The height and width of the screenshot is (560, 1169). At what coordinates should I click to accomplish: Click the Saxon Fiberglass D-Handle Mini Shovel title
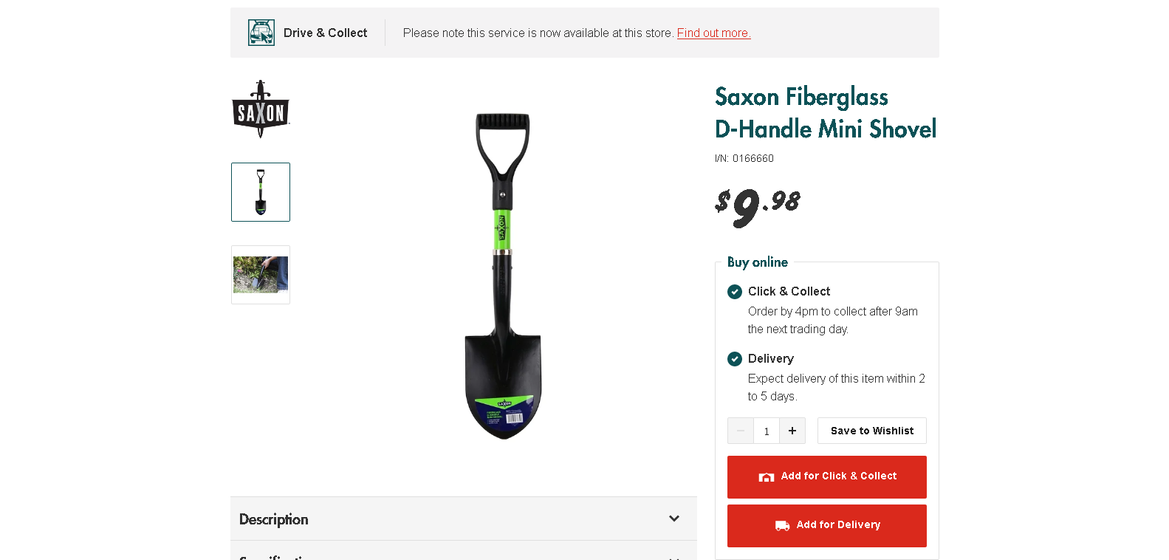click(x=825, y=113)
